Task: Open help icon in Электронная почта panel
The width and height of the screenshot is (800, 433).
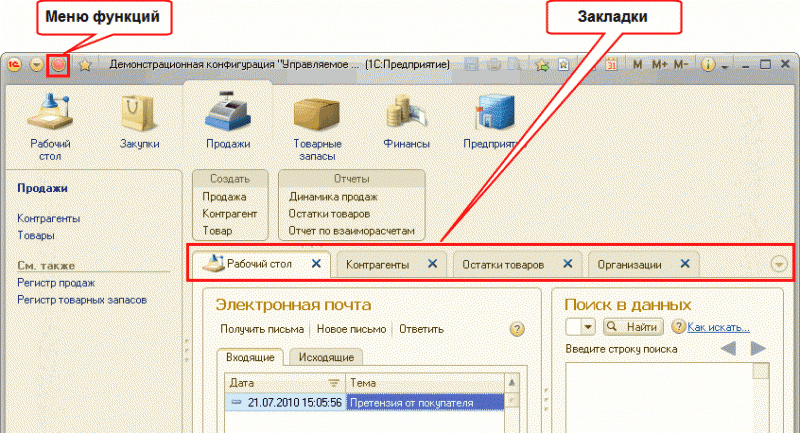Action: pyautogui.click(x=517, y=329)
